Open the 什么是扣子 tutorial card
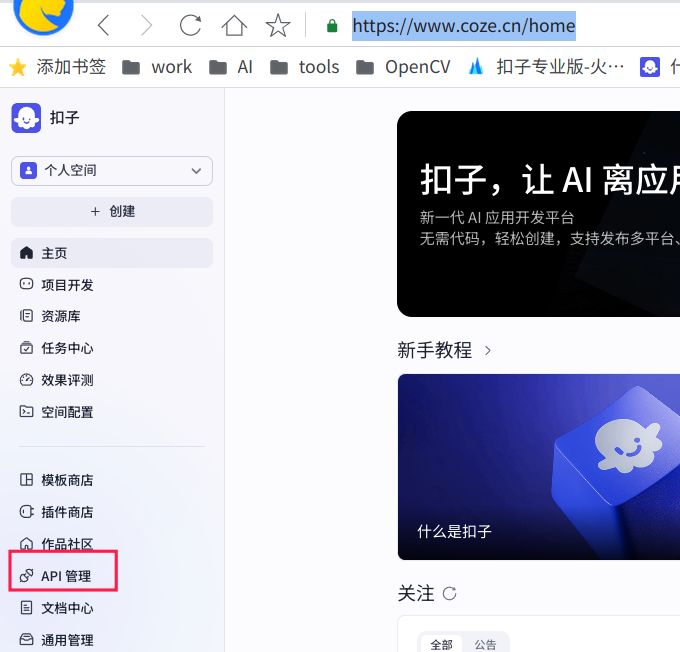 [539, 467]
